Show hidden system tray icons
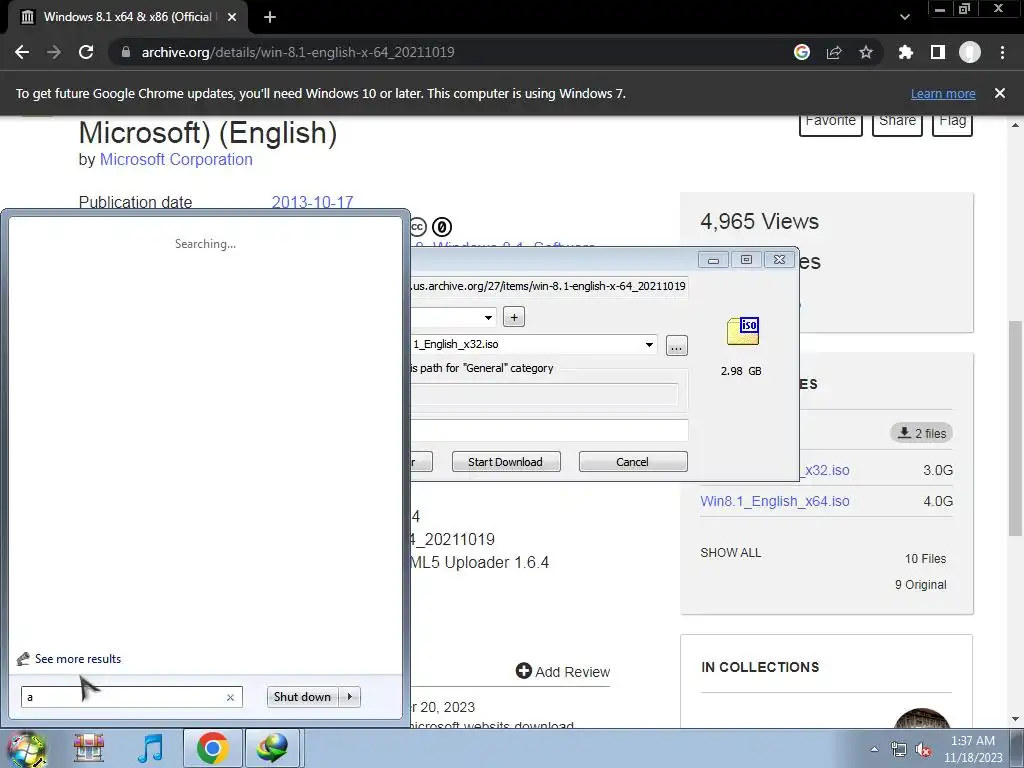This screenshot has height=768, width=1024. coord(874,750)
